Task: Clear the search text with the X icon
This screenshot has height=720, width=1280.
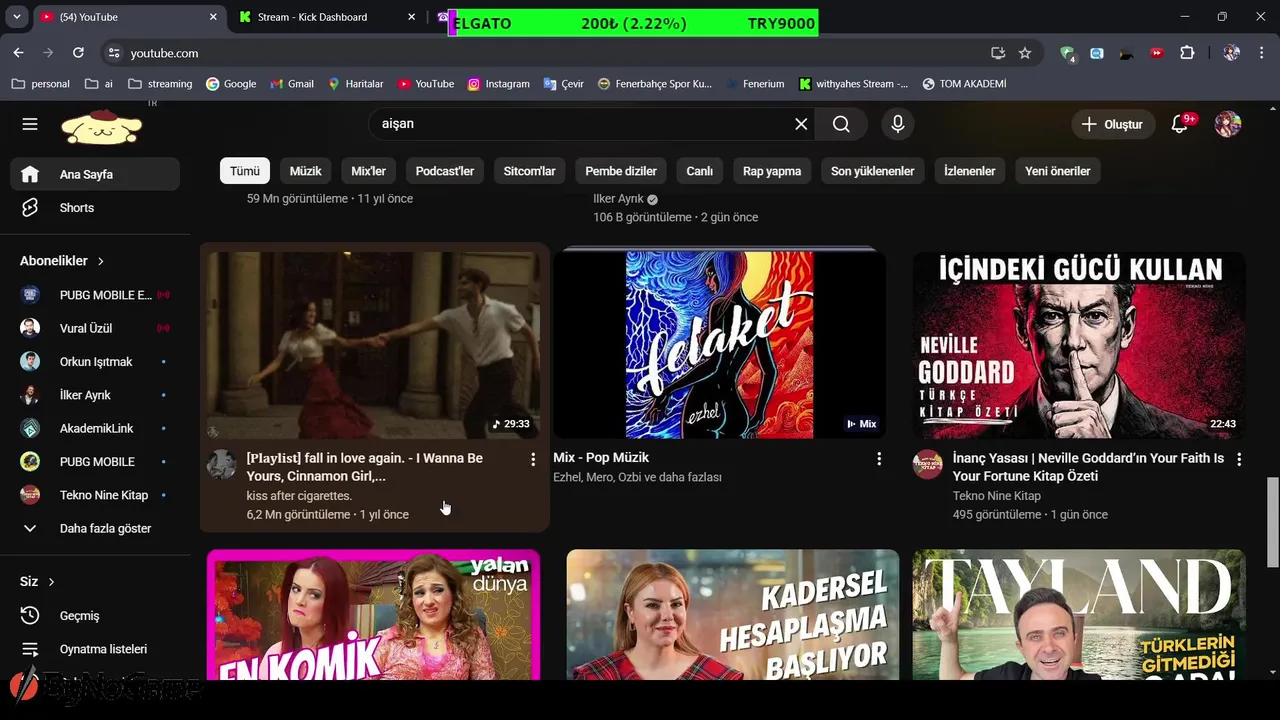Action: coord(801,124)
